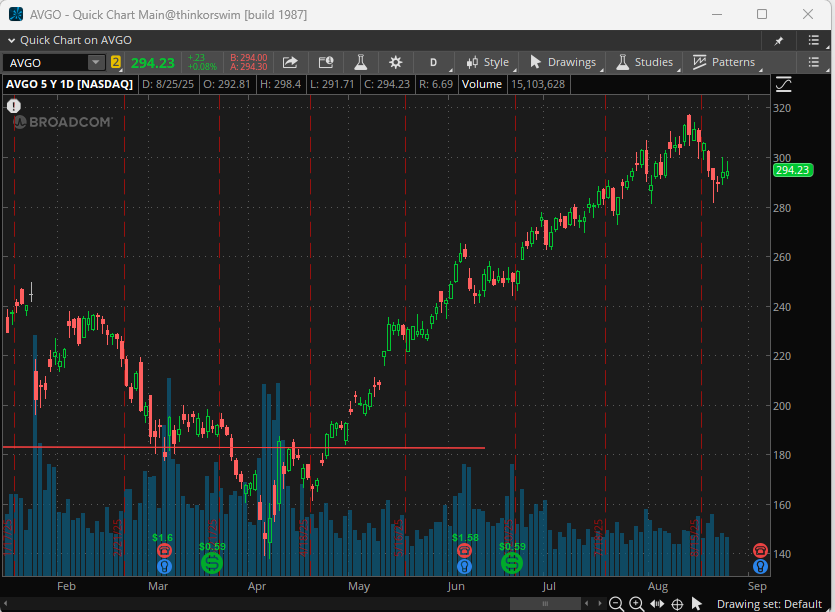Pin the Quick Chart gadget
The image size is (835, 612).
[779, 40]
